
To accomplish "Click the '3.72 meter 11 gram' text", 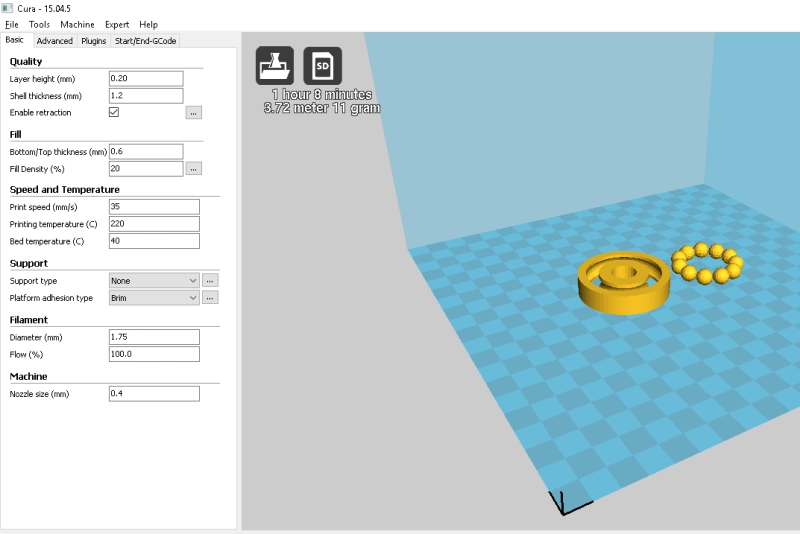I will point(322,108).
